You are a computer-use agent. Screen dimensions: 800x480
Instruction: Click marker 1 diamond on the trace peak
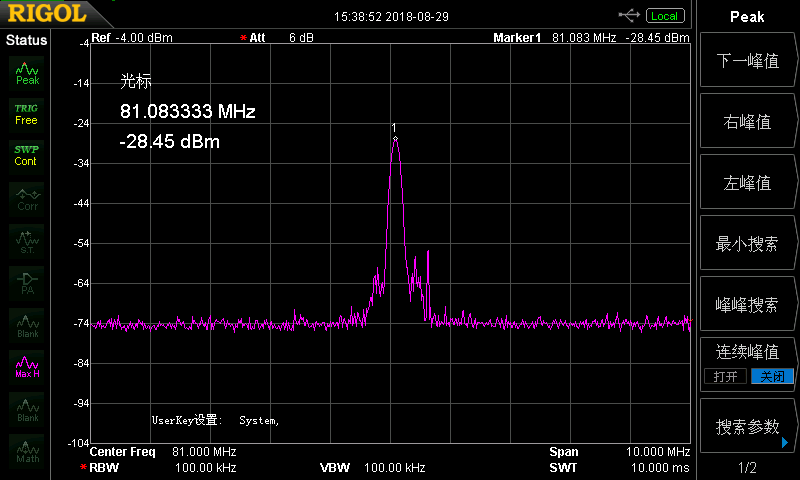395,138
